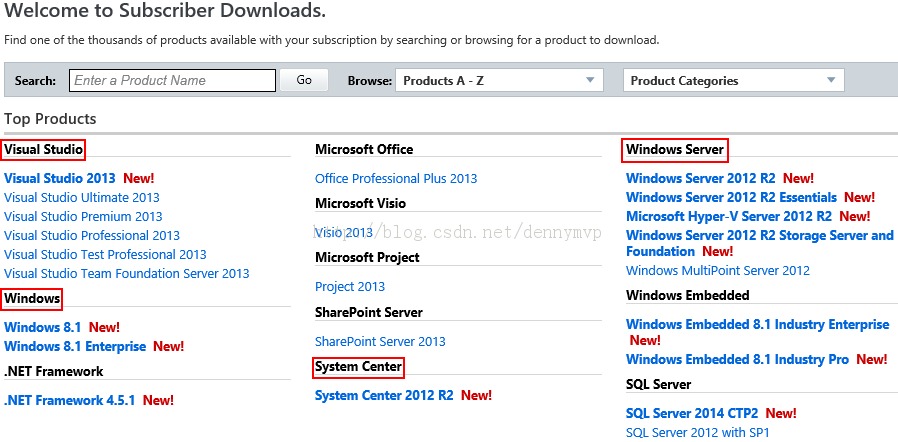This screenshot has height=442, width=898.
Task: Open Visual Studio Test Professional 2013
Action: pyautogui.click(x=105, y=254)
